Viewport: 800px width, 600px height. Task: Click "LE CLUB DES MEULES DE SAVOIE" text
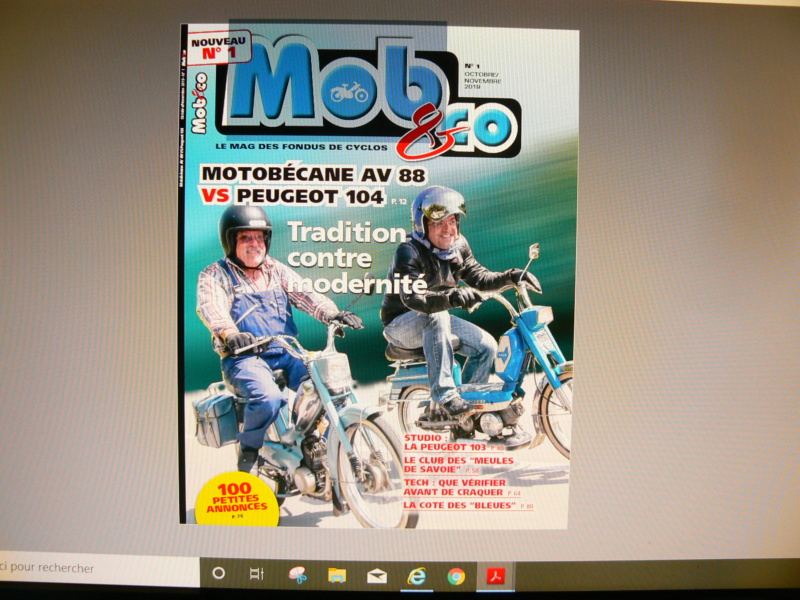coord(458,465)
